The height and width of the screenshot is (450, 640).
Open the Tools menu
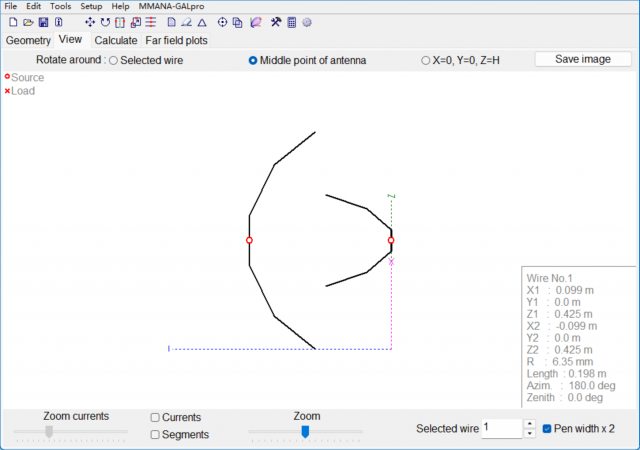(x=61, y=6)
